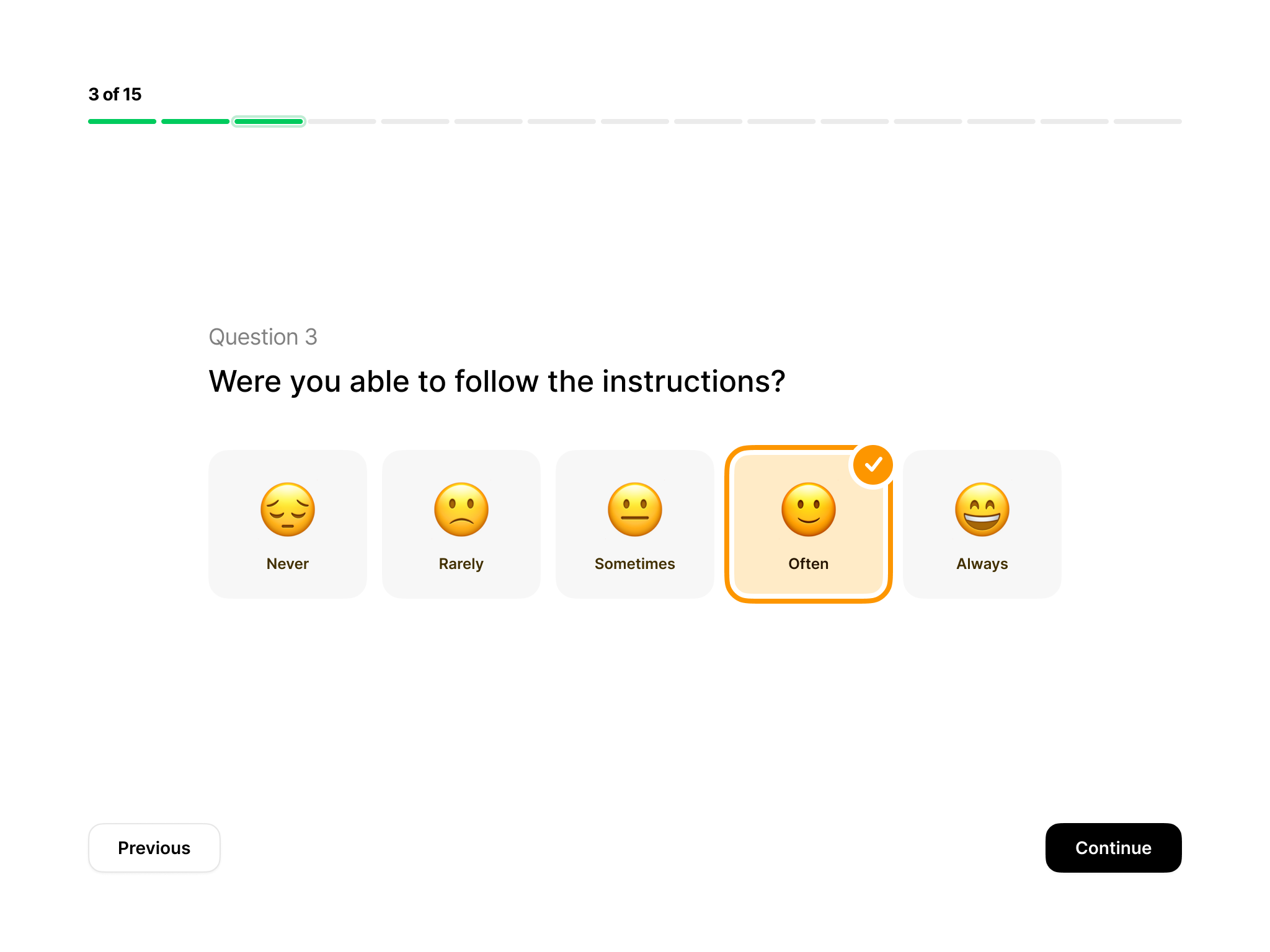Deselect the highlighted Often answer

coord(808,524)
